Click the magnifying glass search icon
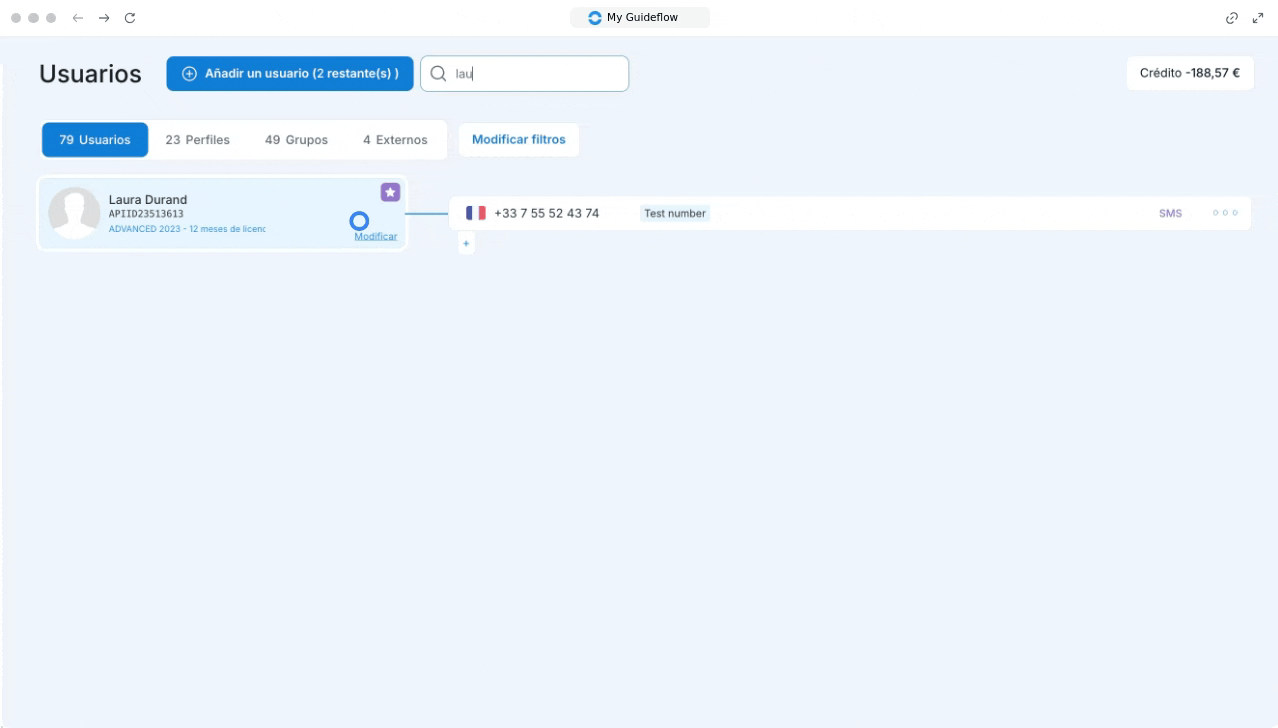Viewport: 1278px width, 728px height. coord(438,74)
